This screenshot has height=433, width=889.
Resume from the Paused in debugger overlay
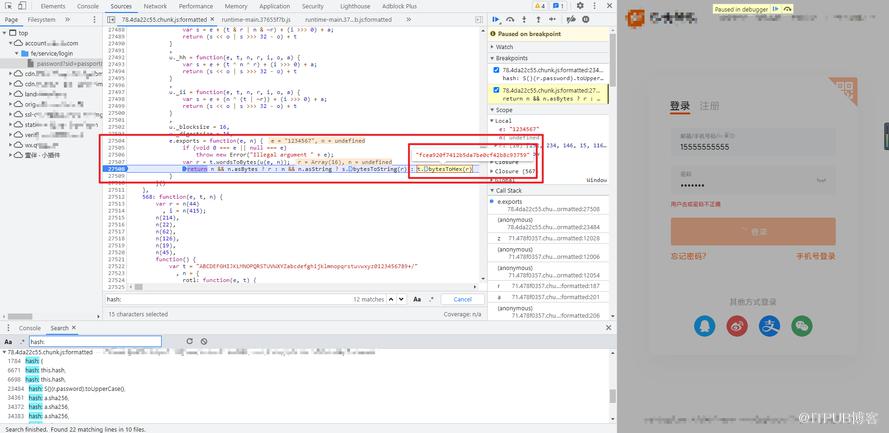774,10
